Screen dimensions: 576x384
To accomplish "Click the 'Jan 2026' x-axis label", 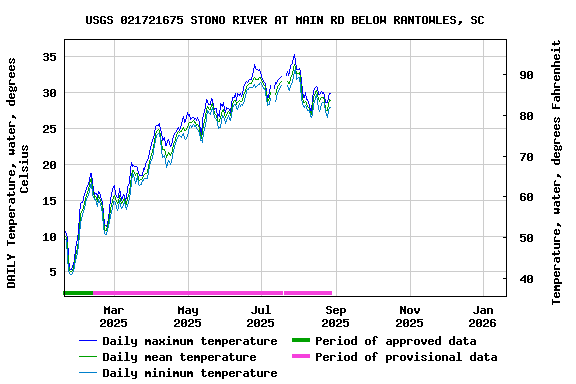I will pyautogui.click(x=482, y=317).
